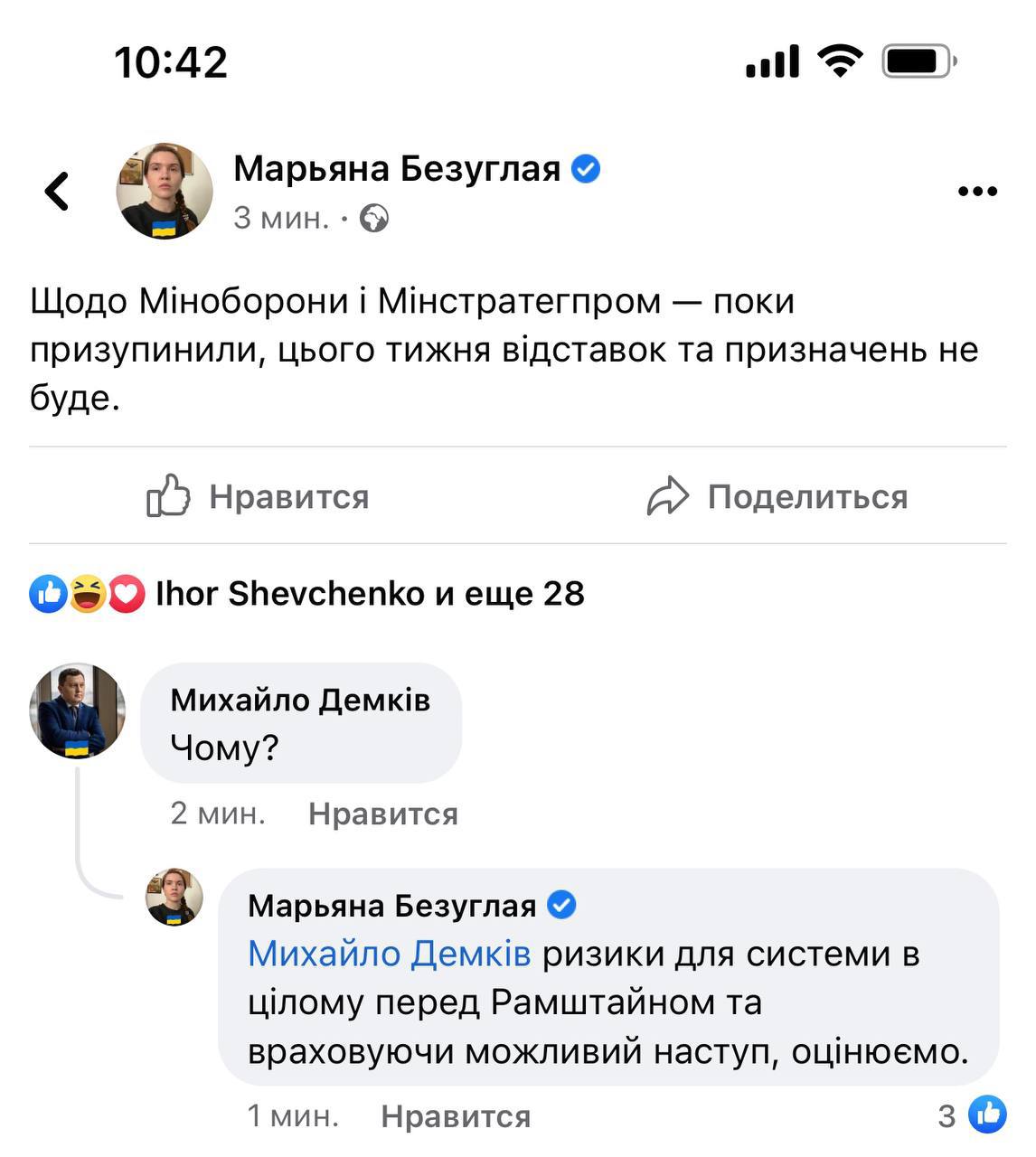Open reactions list 'Ihor Shevchenko и еще 28'
The width and height of the screenshot is (1036, 1157).
coord(370,594)
